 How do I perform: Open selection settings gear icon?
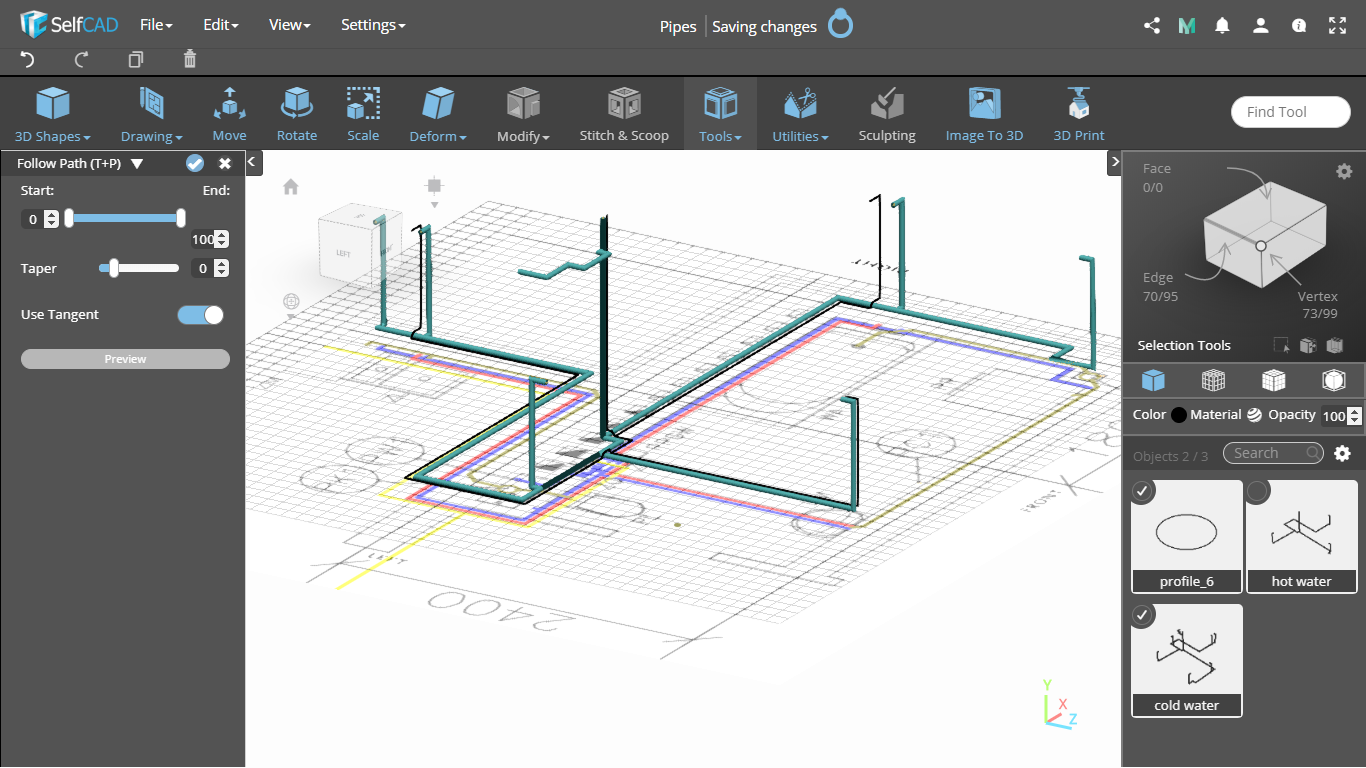tap(1344, 172)
